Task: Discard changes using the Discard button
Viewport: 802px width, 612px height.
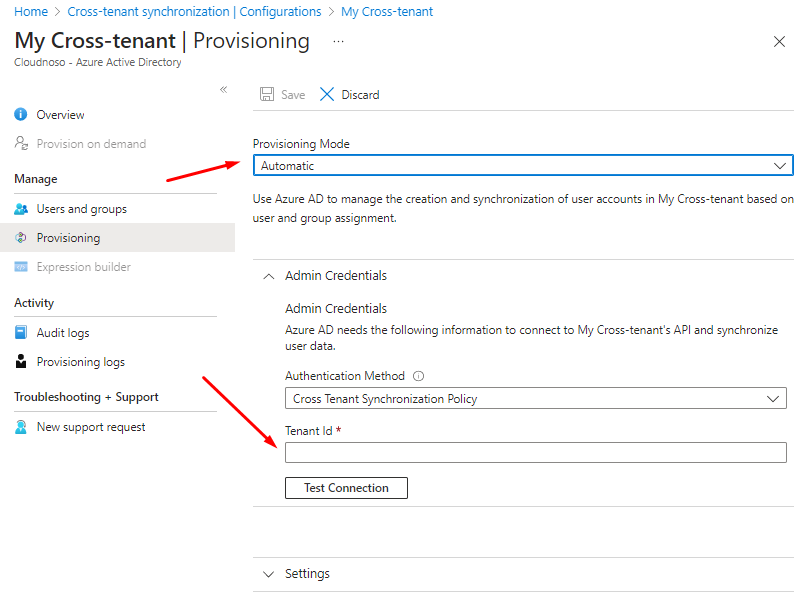Action: [x=349, y=95]
